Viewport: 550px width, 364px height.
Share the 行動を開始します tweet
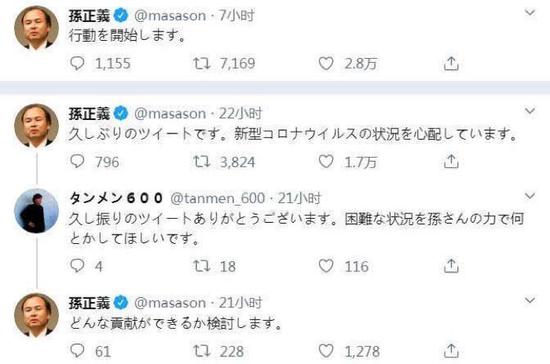click(451, 63)
